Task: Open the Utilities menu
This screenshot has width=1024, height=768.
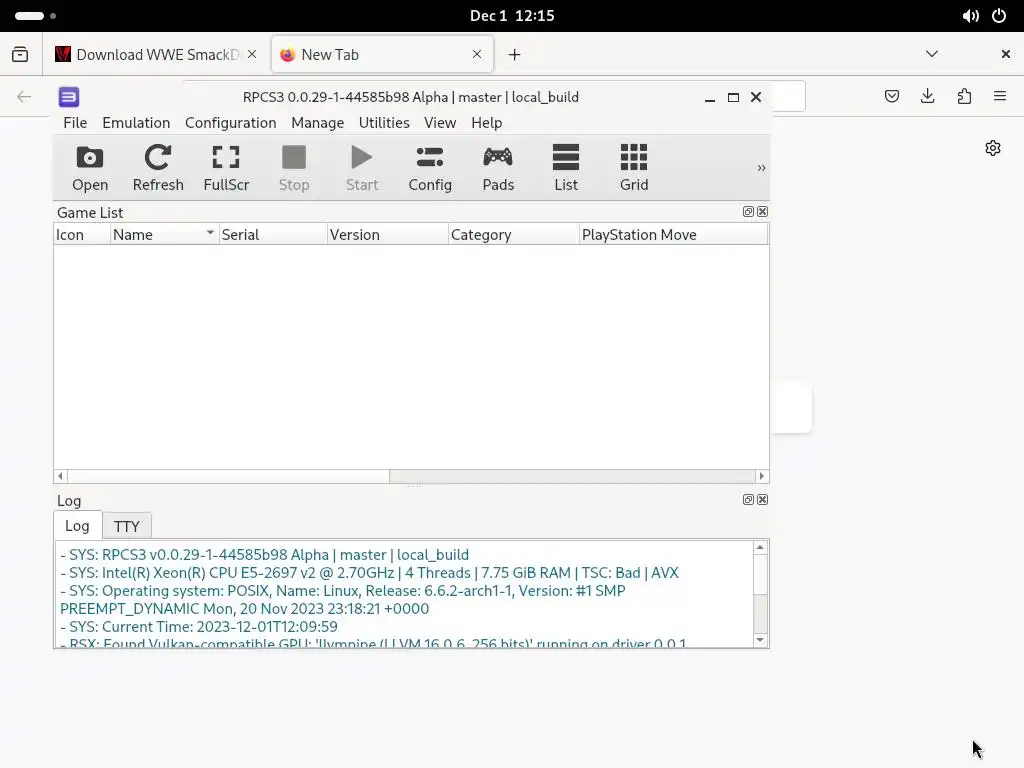Action: click(384, 123)
